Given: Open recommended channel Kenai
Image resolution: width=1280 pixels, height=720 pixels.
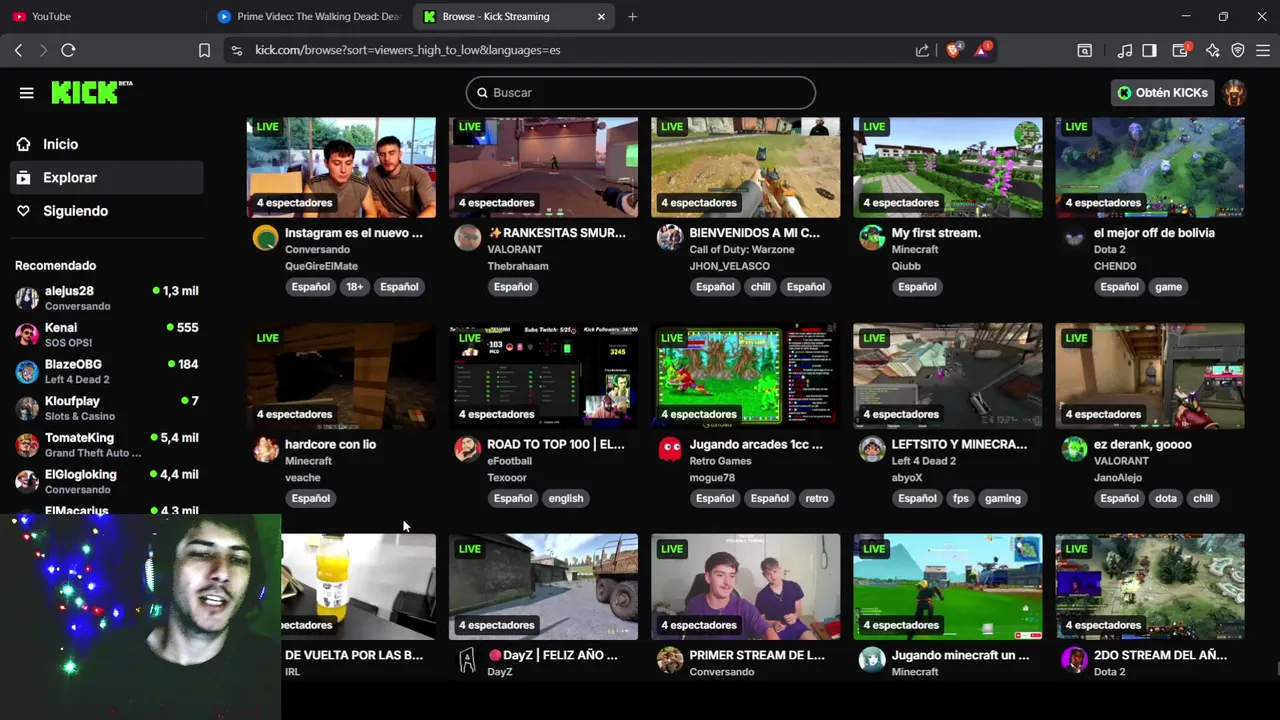Looking at the screenshot, I should 106,335.
